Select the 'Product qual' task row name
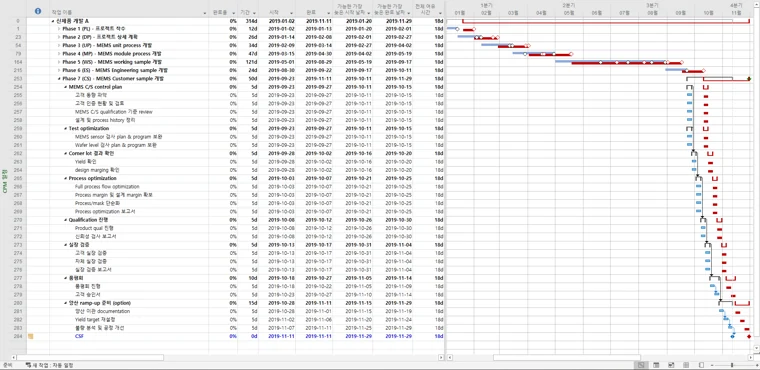This screenshot has width=760, height=370. (x=94, y=228)
